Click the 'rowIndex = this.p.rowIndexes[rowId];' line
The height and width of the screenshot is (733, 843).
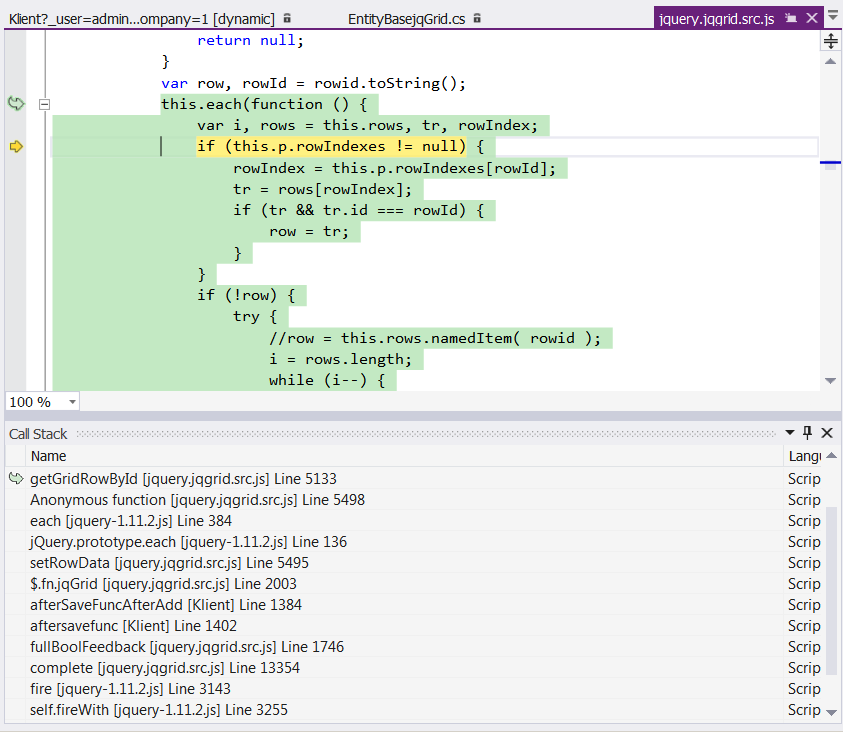(395, 168)
